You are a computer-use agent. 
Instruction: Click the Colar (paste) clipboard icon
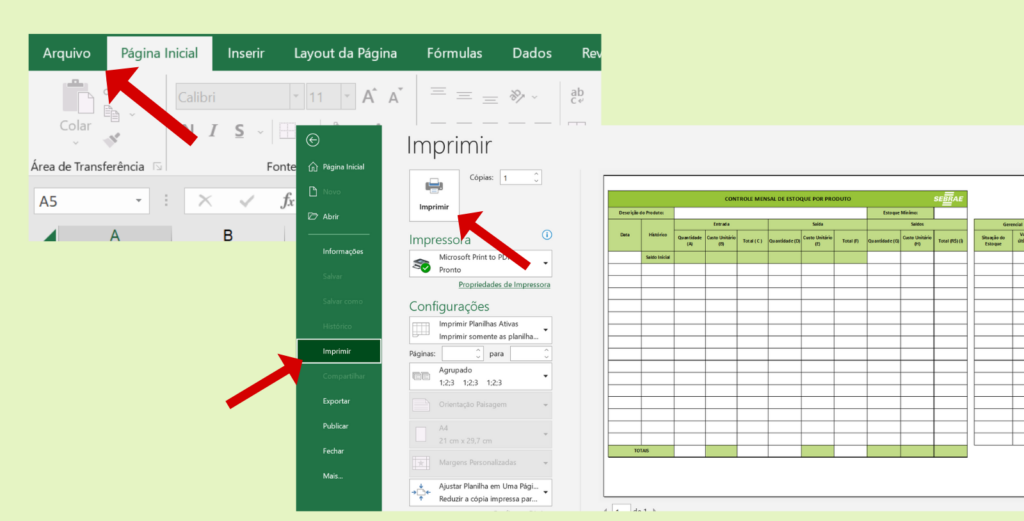tap(78, 97)
